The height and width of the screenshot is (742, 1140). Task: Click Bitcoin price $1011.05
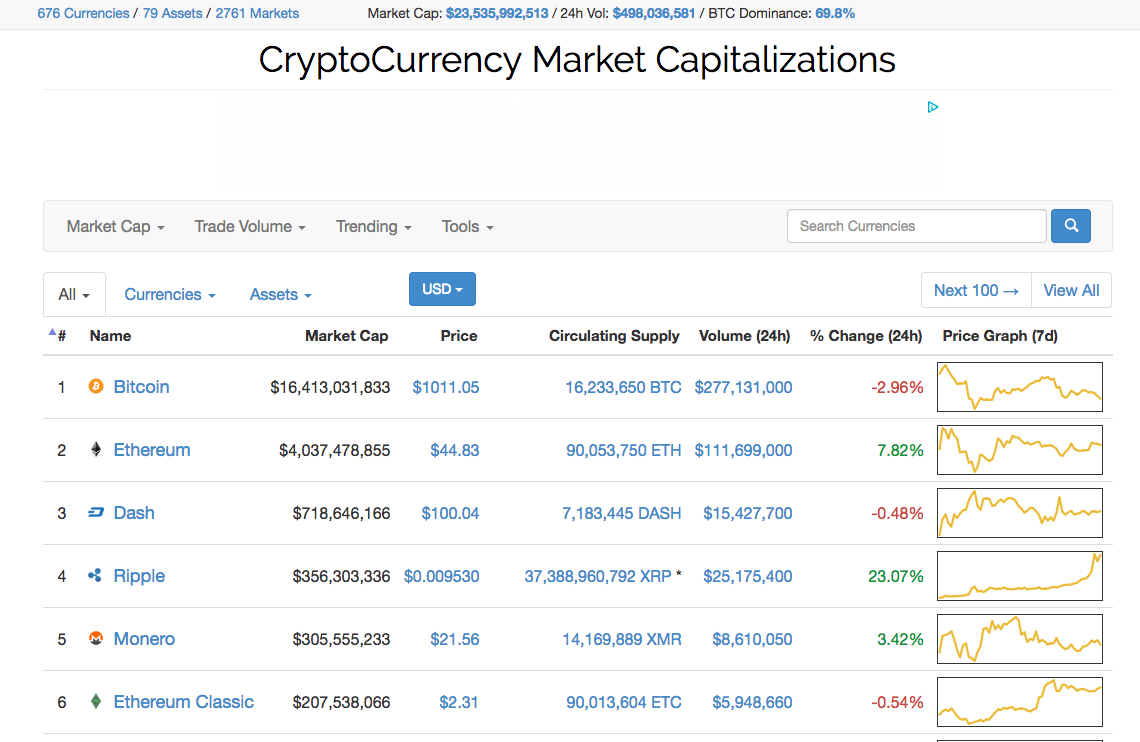(446, 387)
